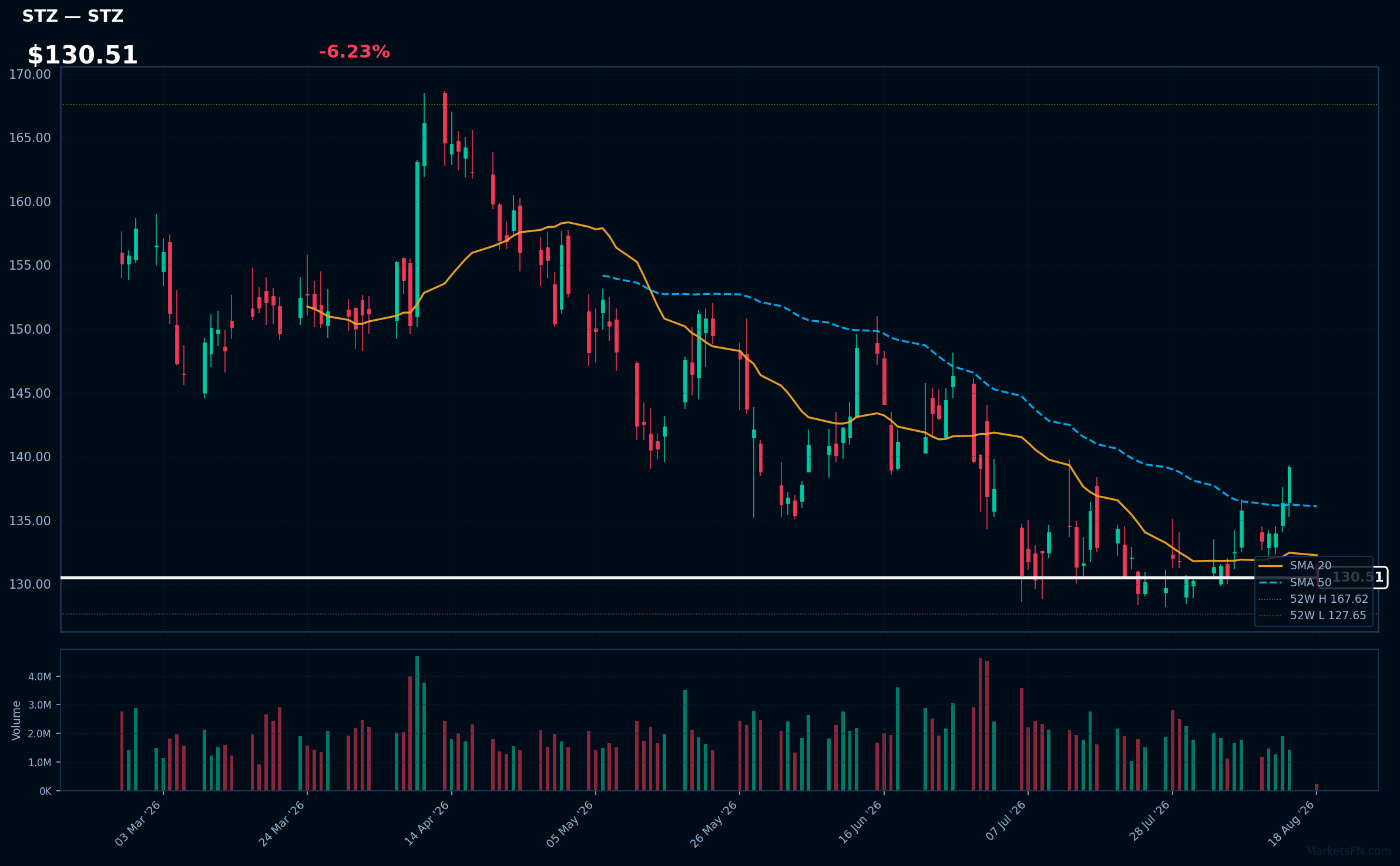Click the 16 Jun '26 date label
This screenshot has height=866, width=1400.
tap(860, 822)
